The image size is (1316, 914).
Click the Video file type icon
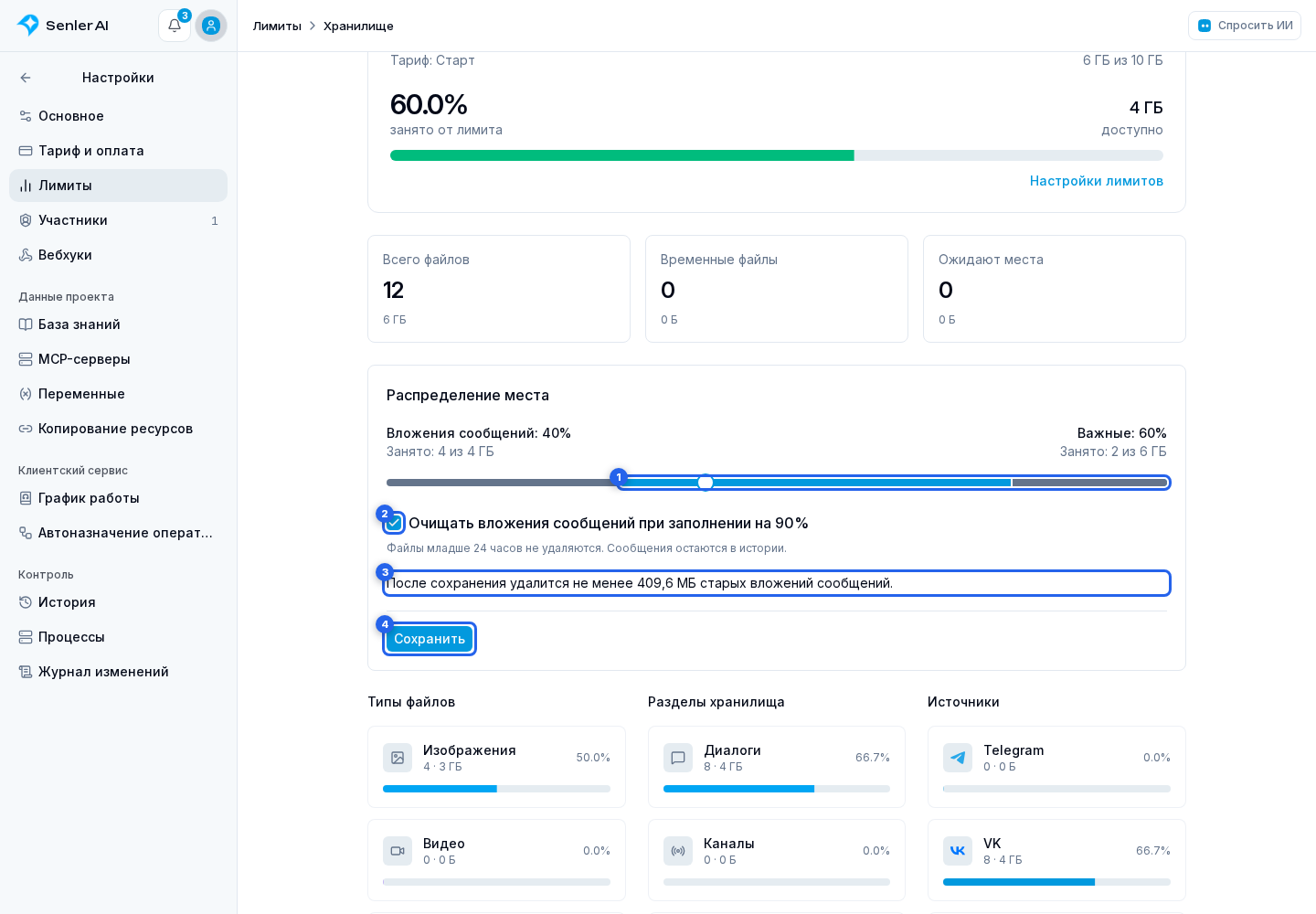[x=398, y=851]
